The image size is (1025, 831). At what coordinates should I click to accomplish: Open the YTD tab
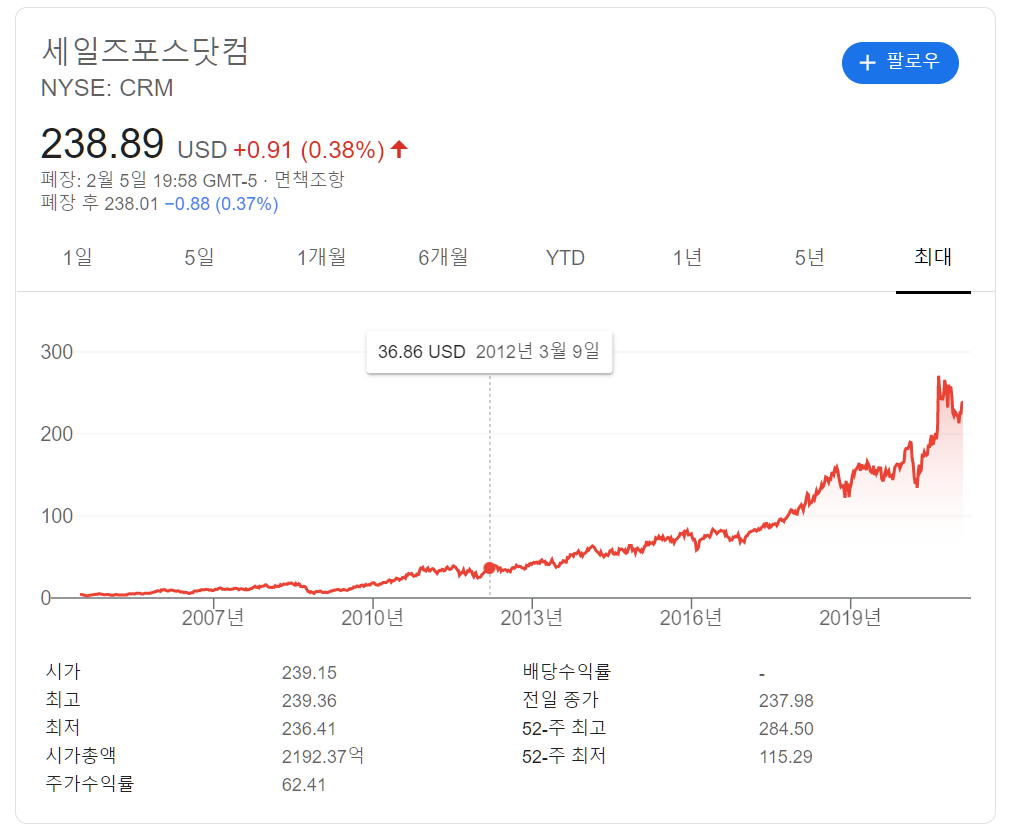pos(565,258)
